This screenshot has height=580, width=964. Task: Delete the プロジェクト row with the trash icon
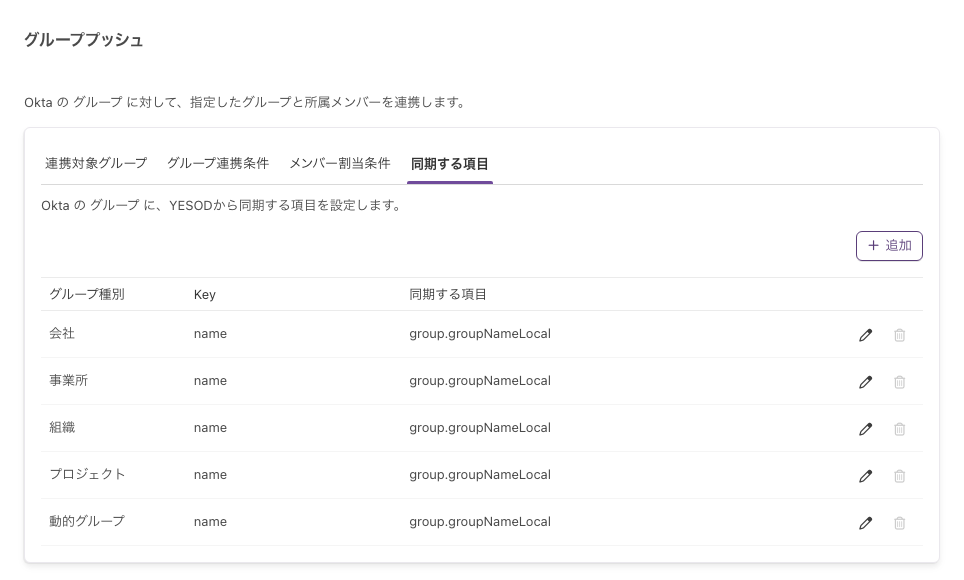[899, 476]
